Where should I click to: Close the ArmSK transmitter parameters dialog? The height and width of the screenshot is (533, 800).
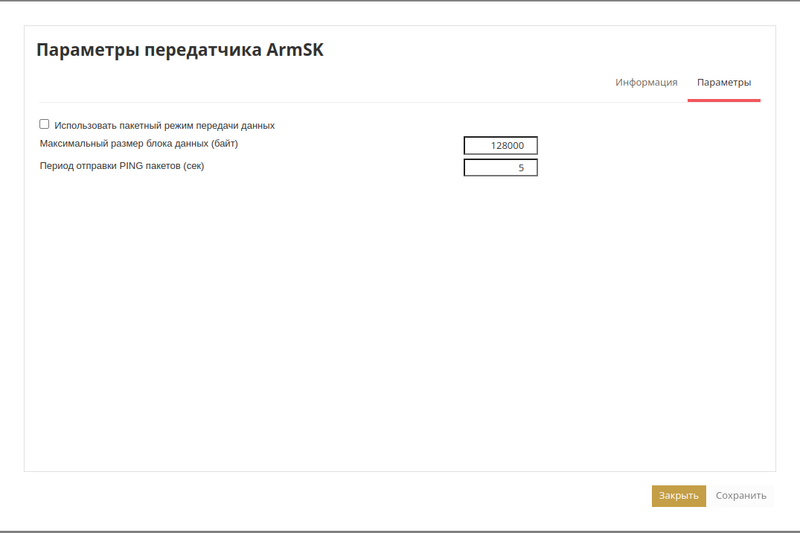678,496
